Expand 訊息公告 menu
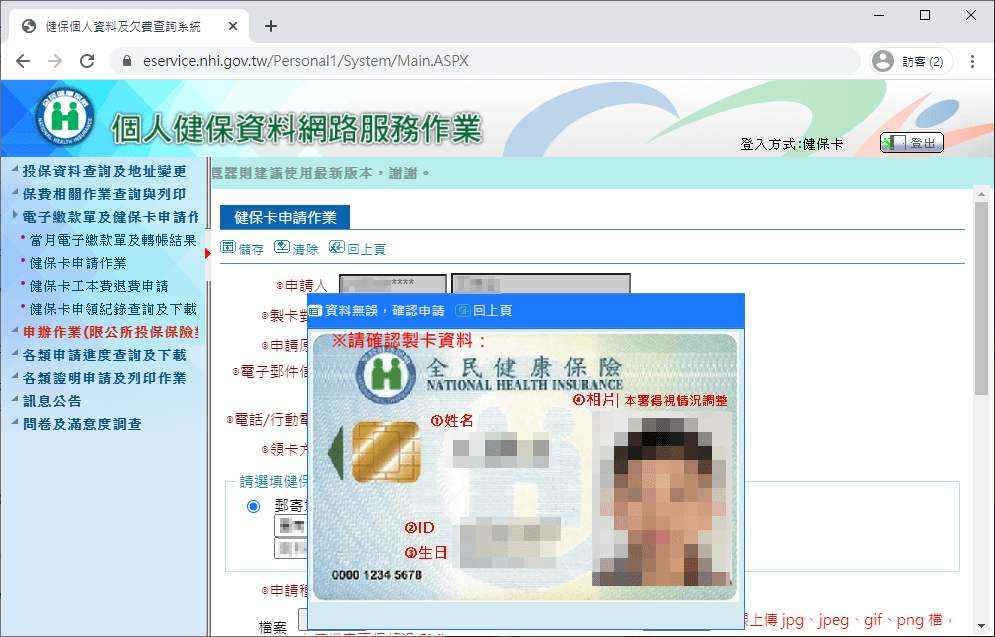This screenshot has height=637, width=995. tap(52, 401)
